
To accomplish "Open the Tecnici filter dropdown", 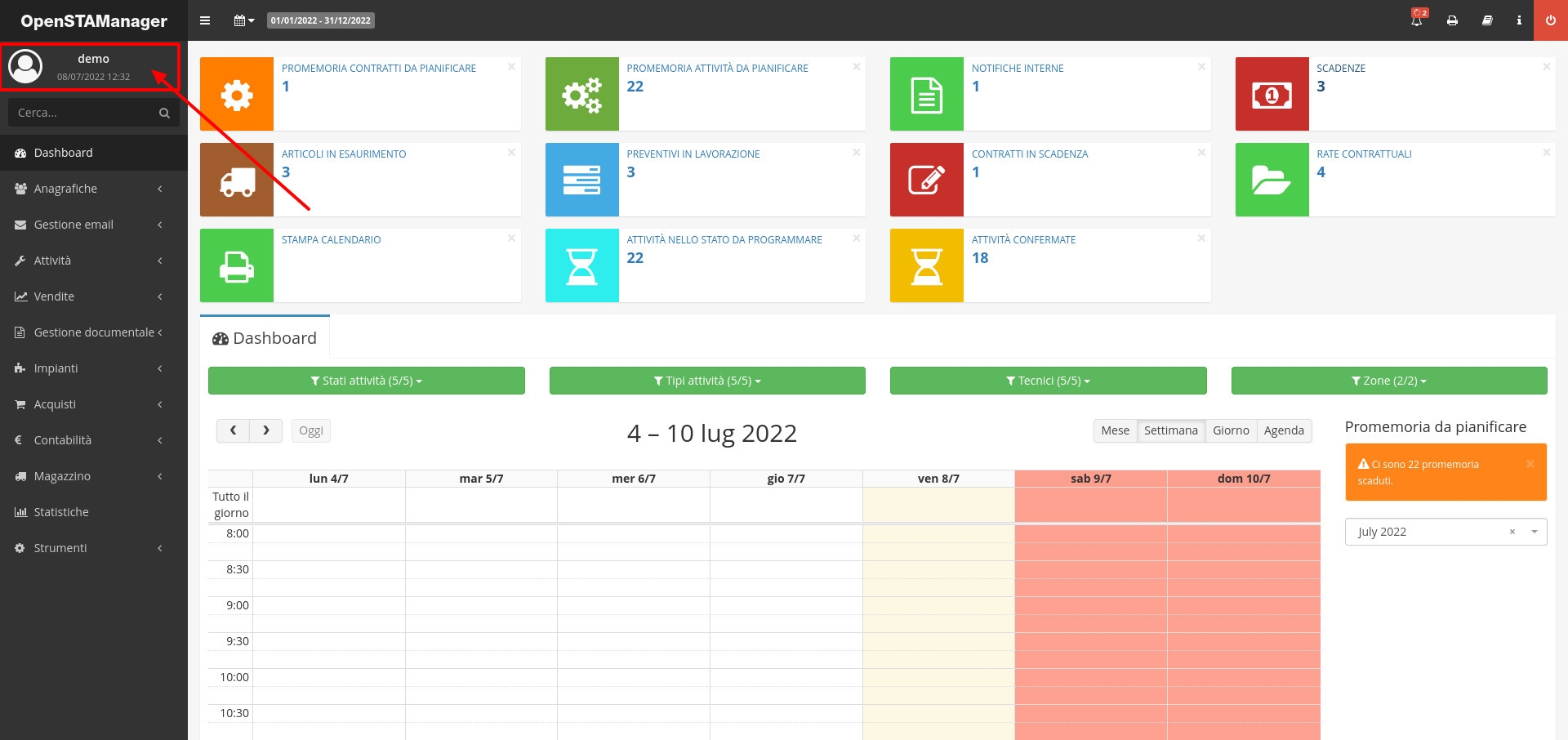I will pyautogui.click(x=1048, y=381).
